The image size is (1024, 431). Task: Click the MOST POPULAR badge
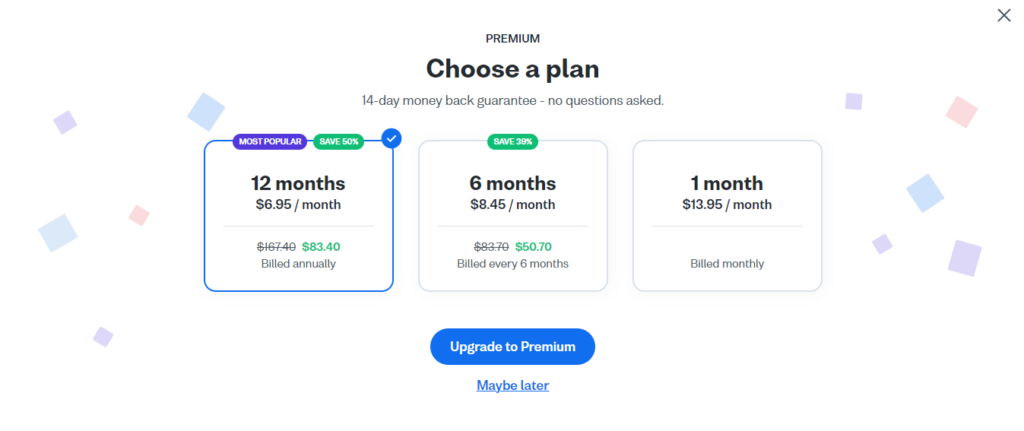270,141
